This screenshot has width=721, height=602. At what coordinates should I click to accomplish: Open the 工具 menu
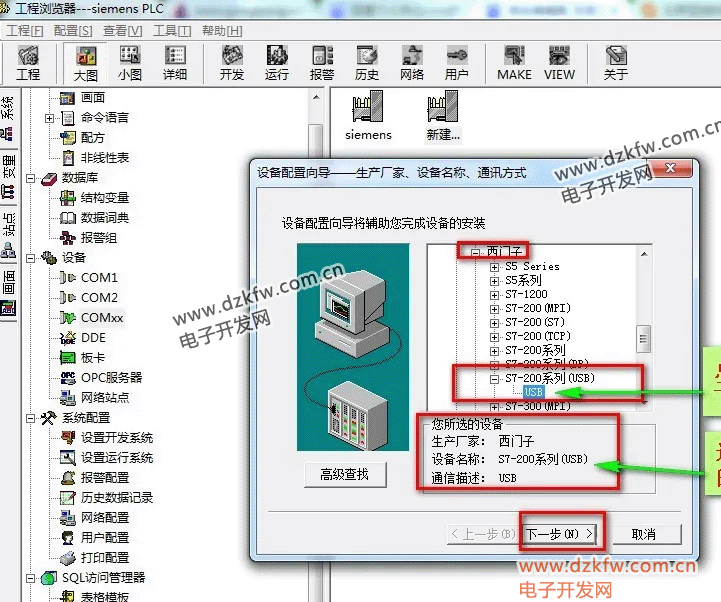point(170,31)
